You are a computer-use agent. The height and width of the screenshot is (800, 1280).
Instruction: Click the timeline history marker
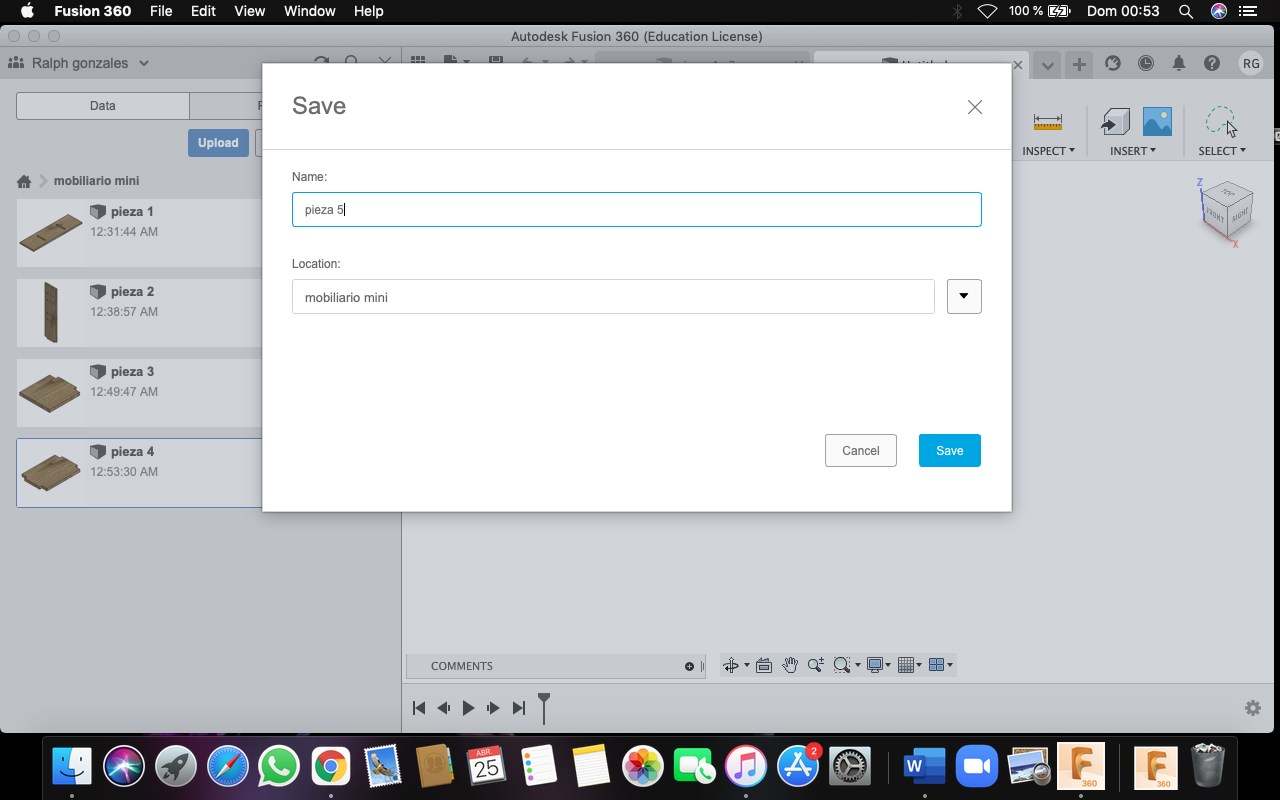[x=544, y=708]
